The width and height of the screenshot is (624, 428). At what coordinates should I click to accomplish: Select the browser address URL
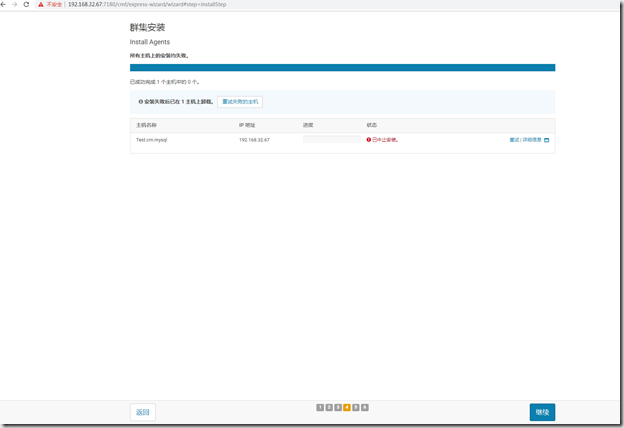click(147, 4)
